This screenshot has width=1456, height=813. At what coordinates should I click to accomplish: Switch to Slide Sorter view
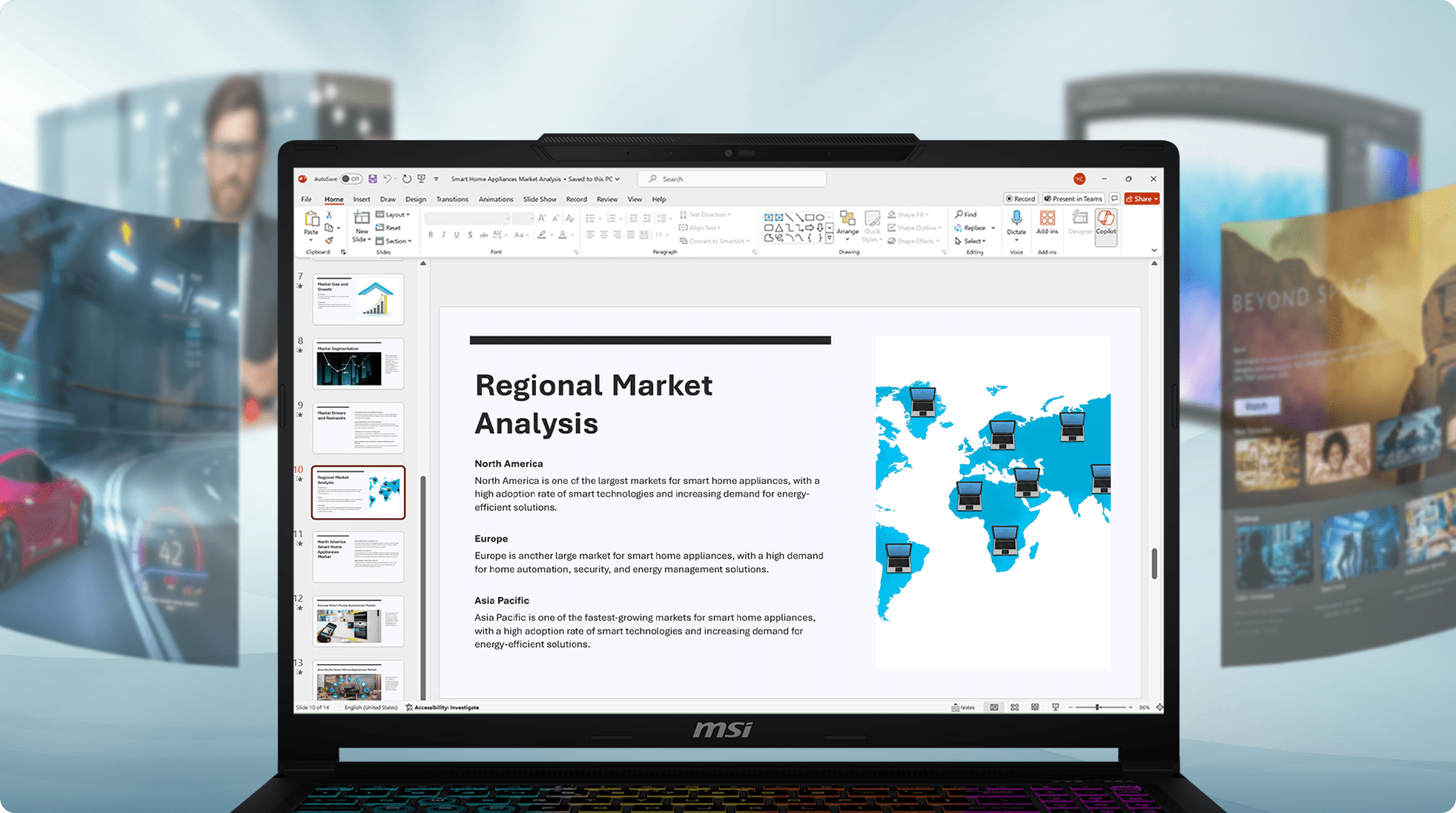pos(1014,707)
